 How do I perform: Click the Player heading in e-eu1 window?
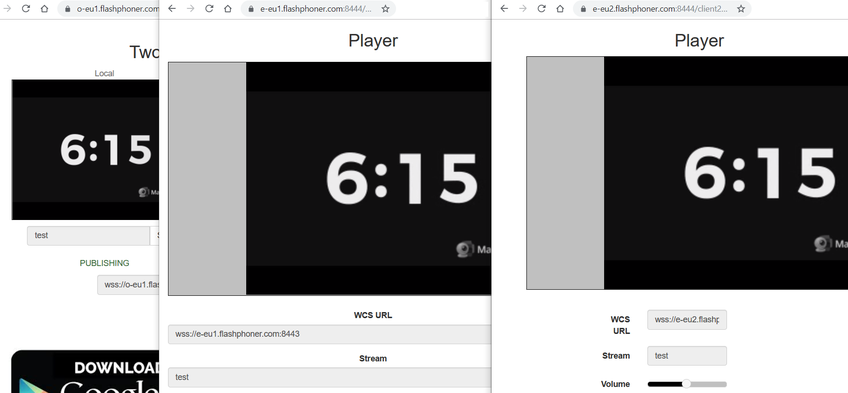coord(373,41)
